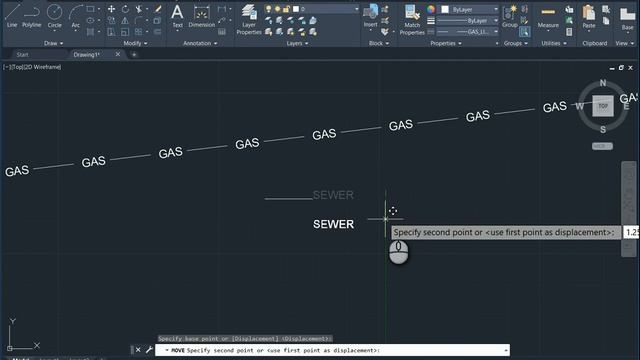
Task: Click the N compass point on ViewCube
Action: (603, 83)
